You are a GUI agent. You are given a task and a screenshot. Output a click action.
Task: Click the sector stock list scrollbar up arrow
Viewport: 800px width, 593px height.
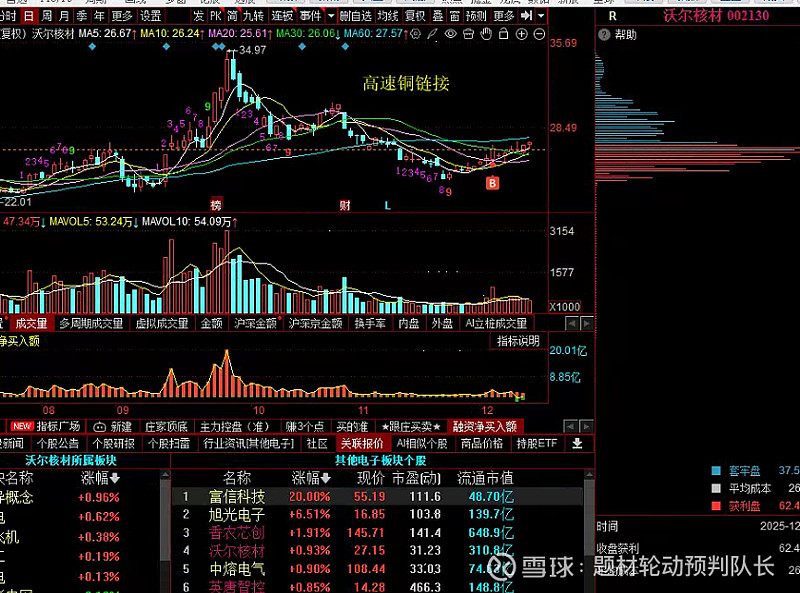click(589, 475)
